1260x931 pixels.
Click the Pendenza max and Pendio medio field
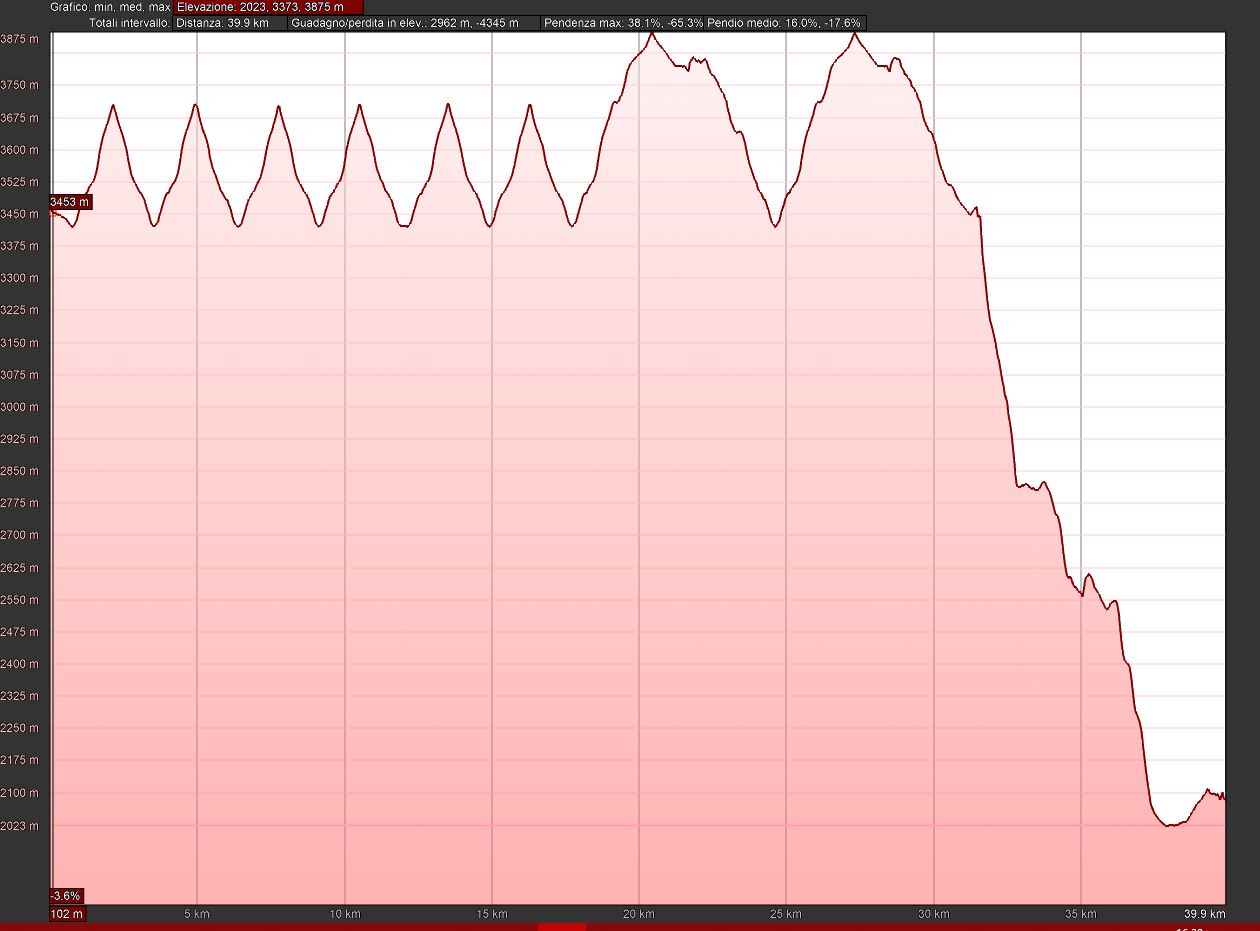pyautogui.click(x=703, y=22)
